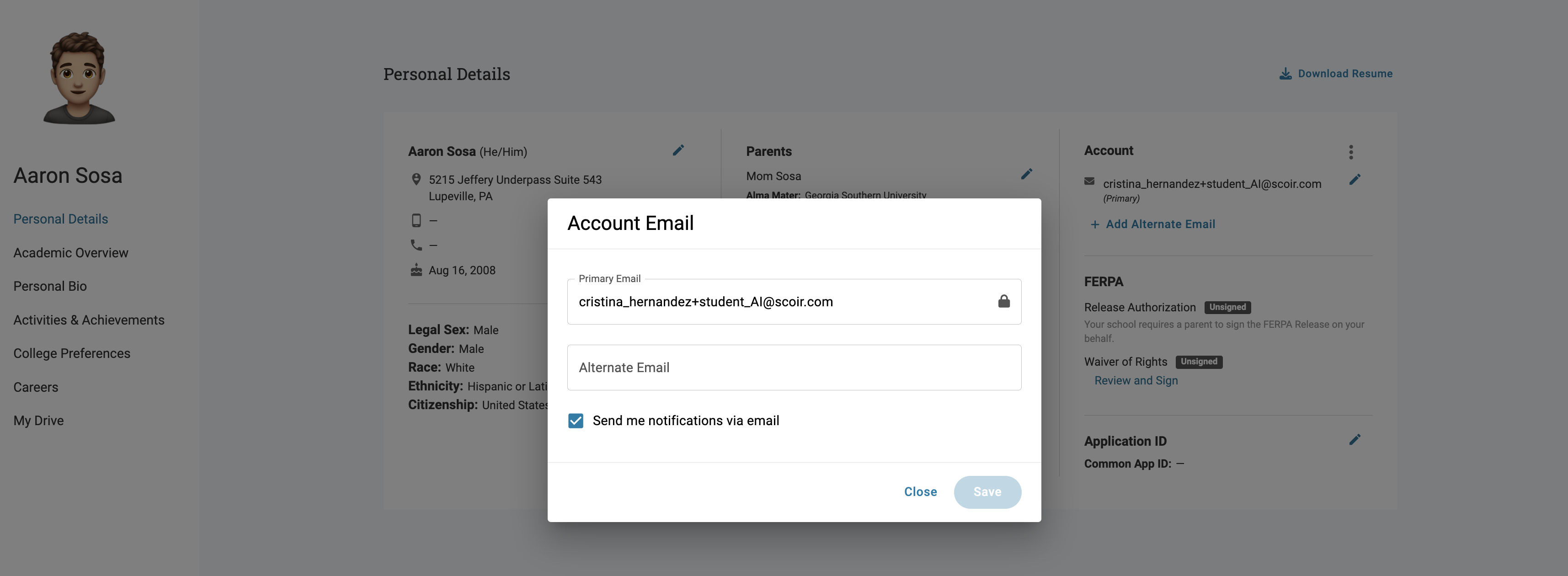
Task: Click the Primary Email field
Action: point(794,302)
